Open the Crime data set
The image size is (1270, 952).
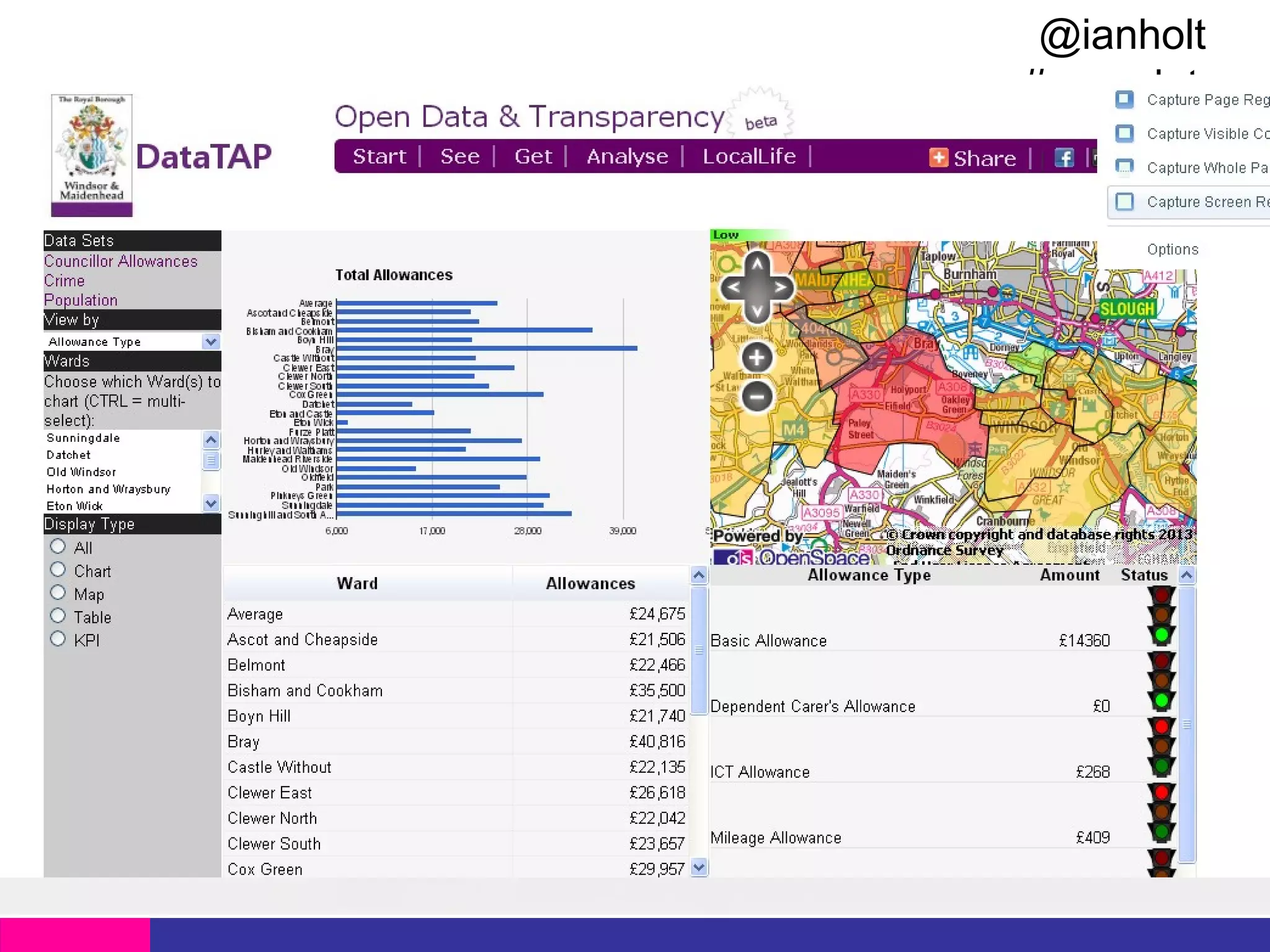click(x=64, y=281)
